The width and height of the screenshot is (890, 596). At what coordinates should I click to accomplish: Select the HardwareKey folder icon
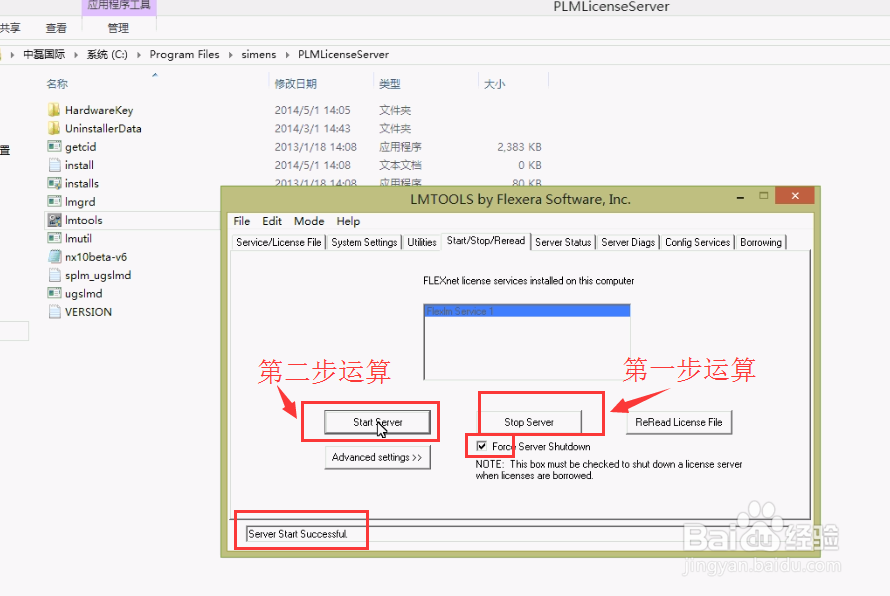click(x=54, y=110)
